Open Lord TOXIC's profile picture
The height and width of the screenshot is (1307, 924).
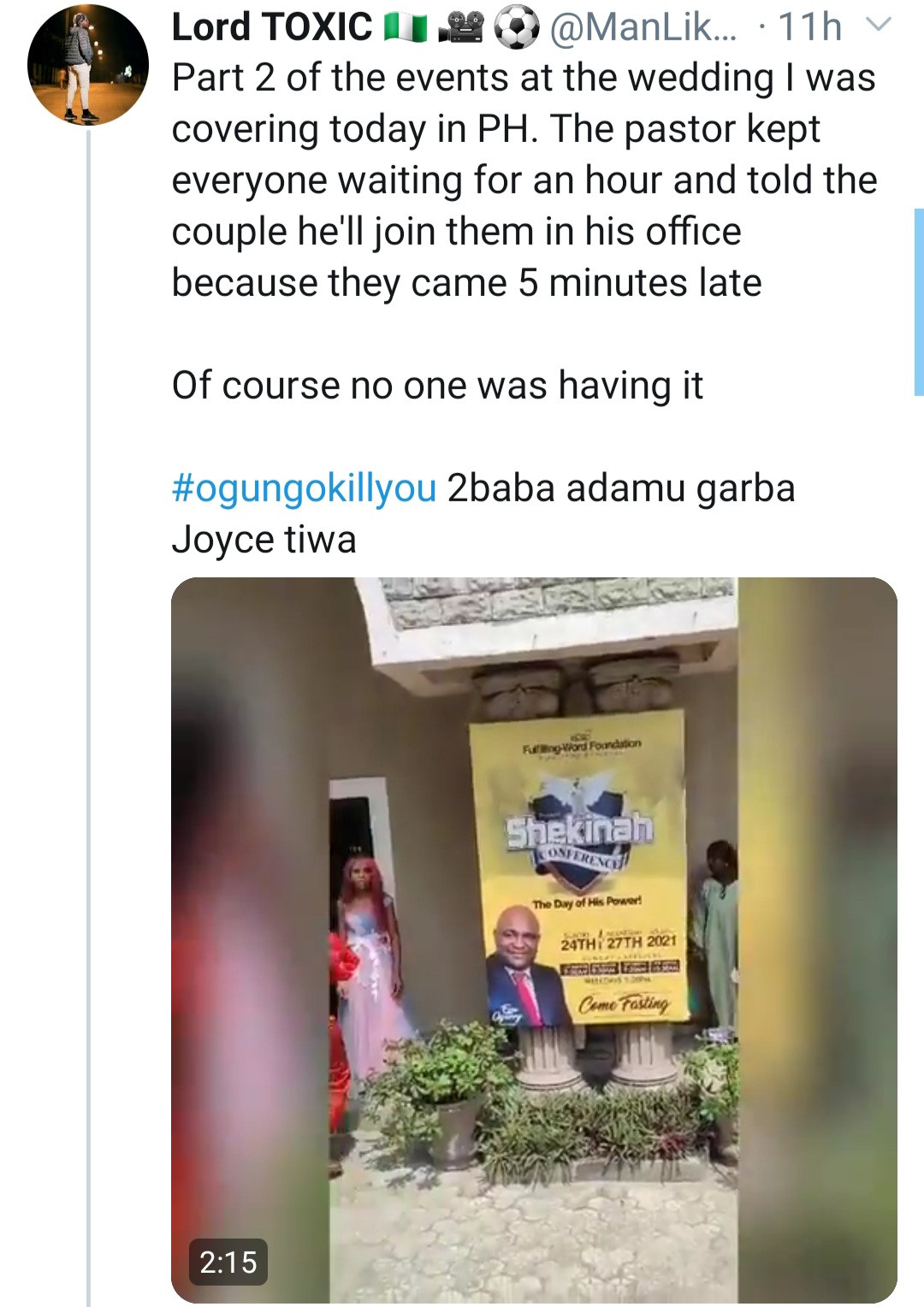pyautogui.click(x=87, y=66)
